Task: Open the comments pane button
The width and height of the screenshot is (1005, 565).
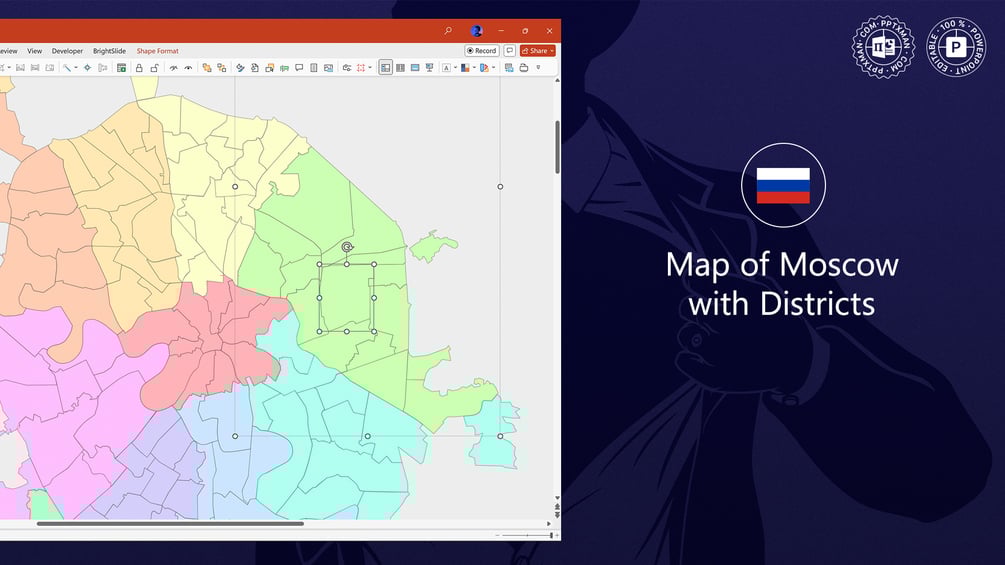Action: point(510,51)
